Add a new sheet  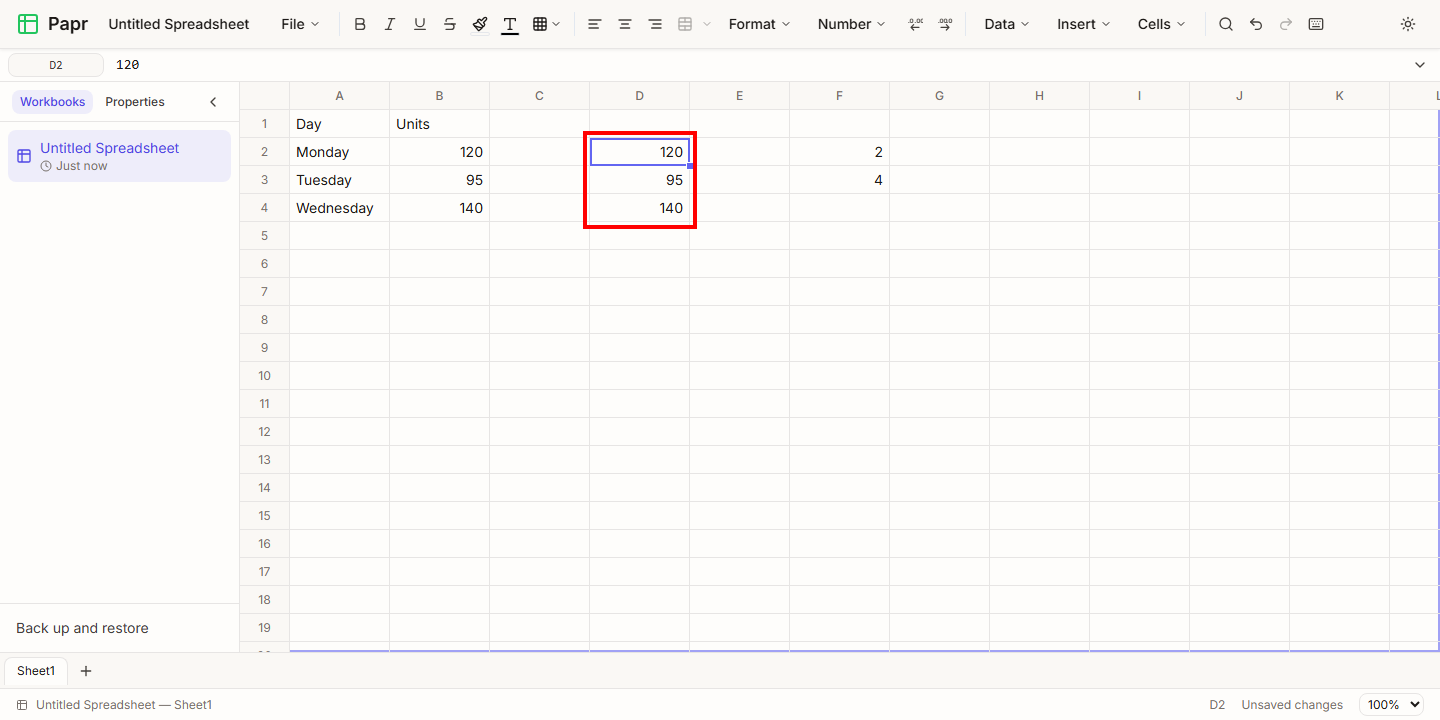pos(86,671)
